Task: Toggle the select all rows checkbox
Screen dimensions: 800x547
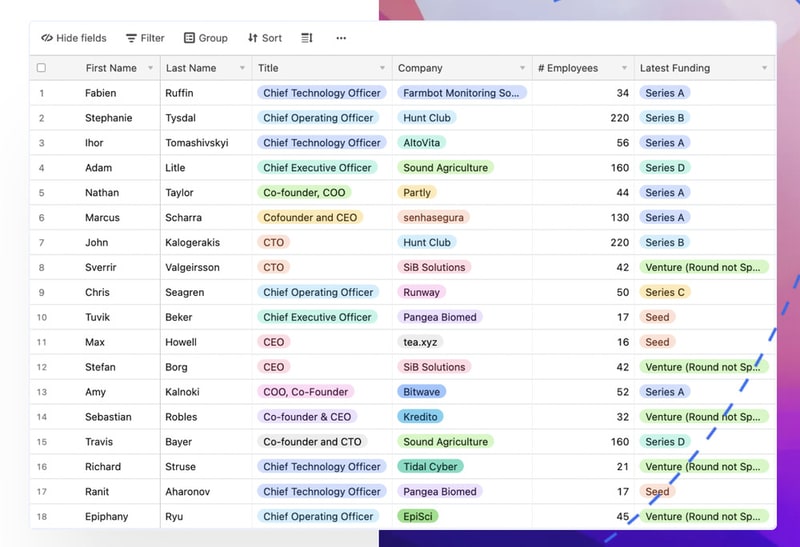Action: point(41,68)
